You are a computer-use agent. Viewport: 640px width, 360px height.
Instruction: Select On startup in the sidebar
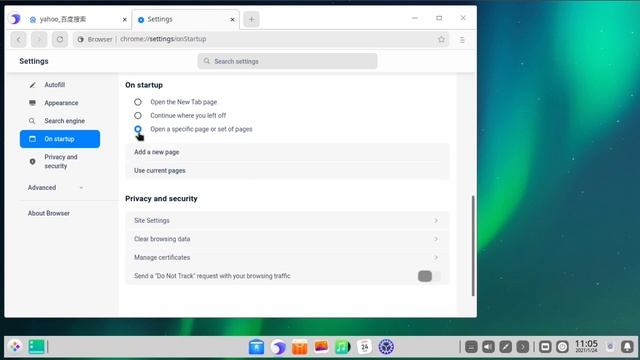coord(60,139)
